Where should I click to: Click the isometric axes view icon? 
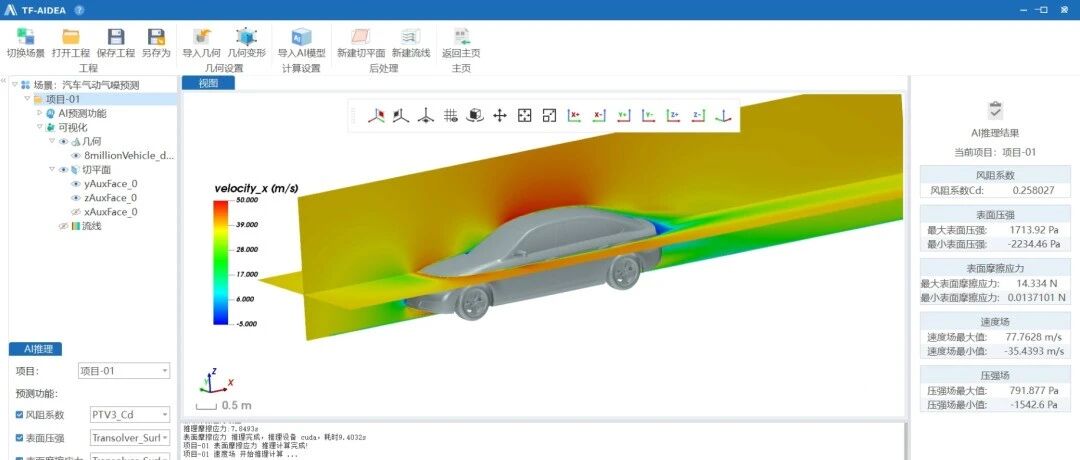click(x=723, y=116)
